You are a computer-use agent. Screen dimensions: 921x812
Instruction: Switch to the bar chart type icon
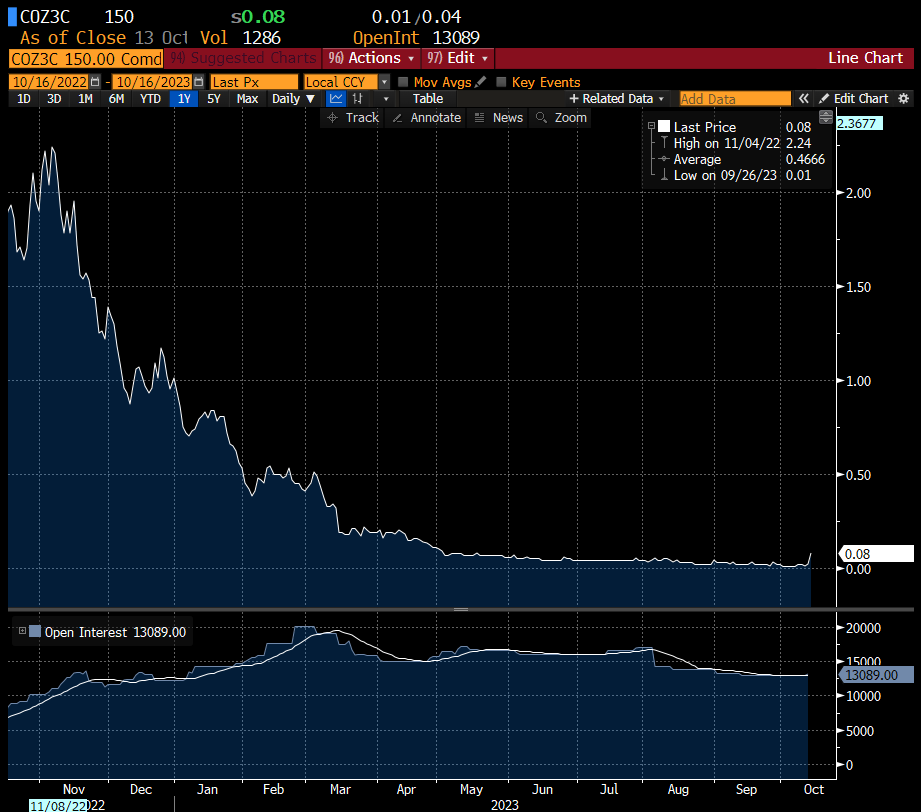(358, 99)
